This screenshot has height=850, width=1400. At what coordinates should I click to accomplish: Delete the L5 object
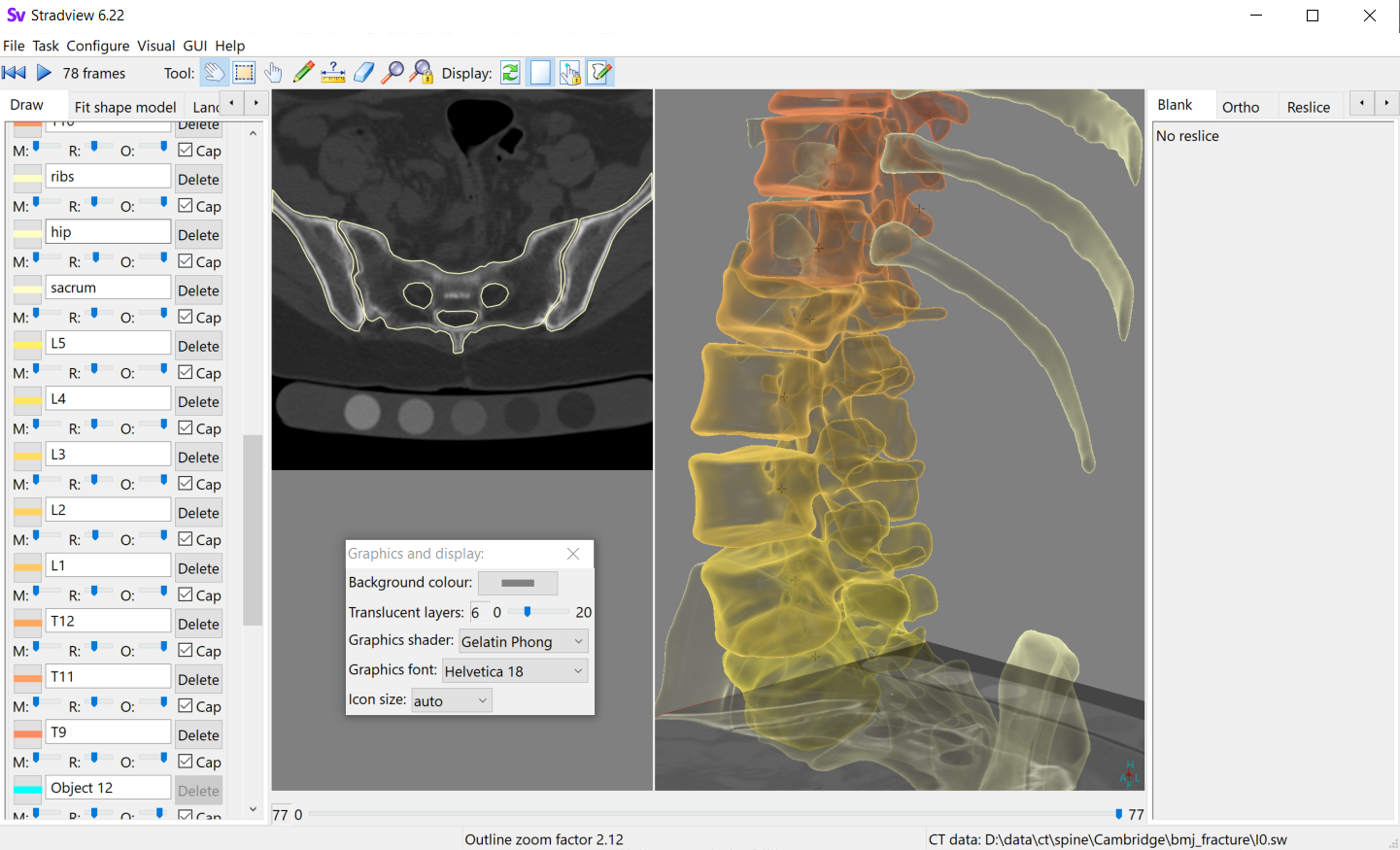(199, 346)
